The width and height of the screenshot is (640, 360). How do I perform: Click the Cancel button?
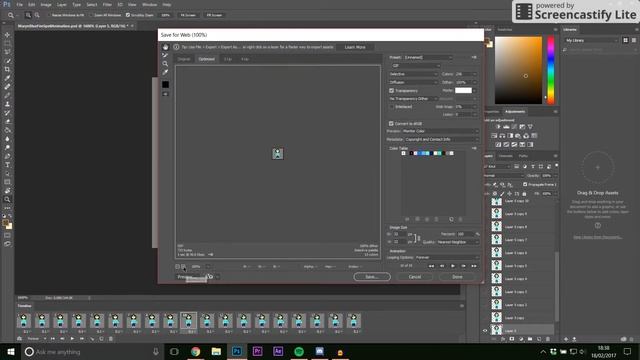click(415, 277)
